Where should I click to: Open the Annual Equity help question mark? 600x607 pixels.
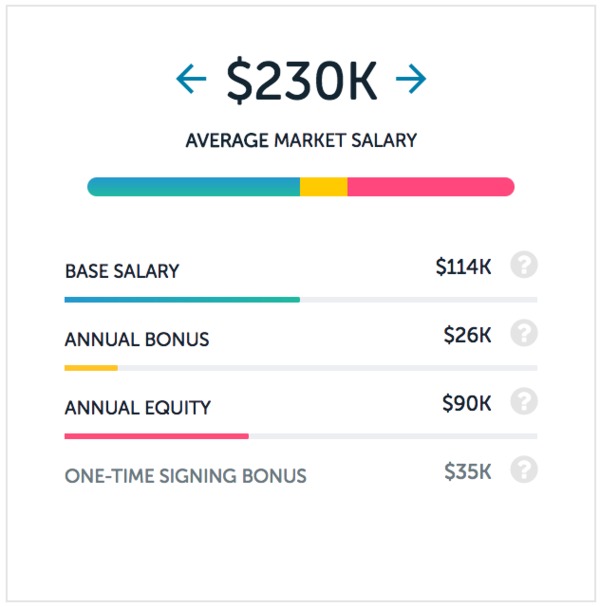[x=524, y=401]
